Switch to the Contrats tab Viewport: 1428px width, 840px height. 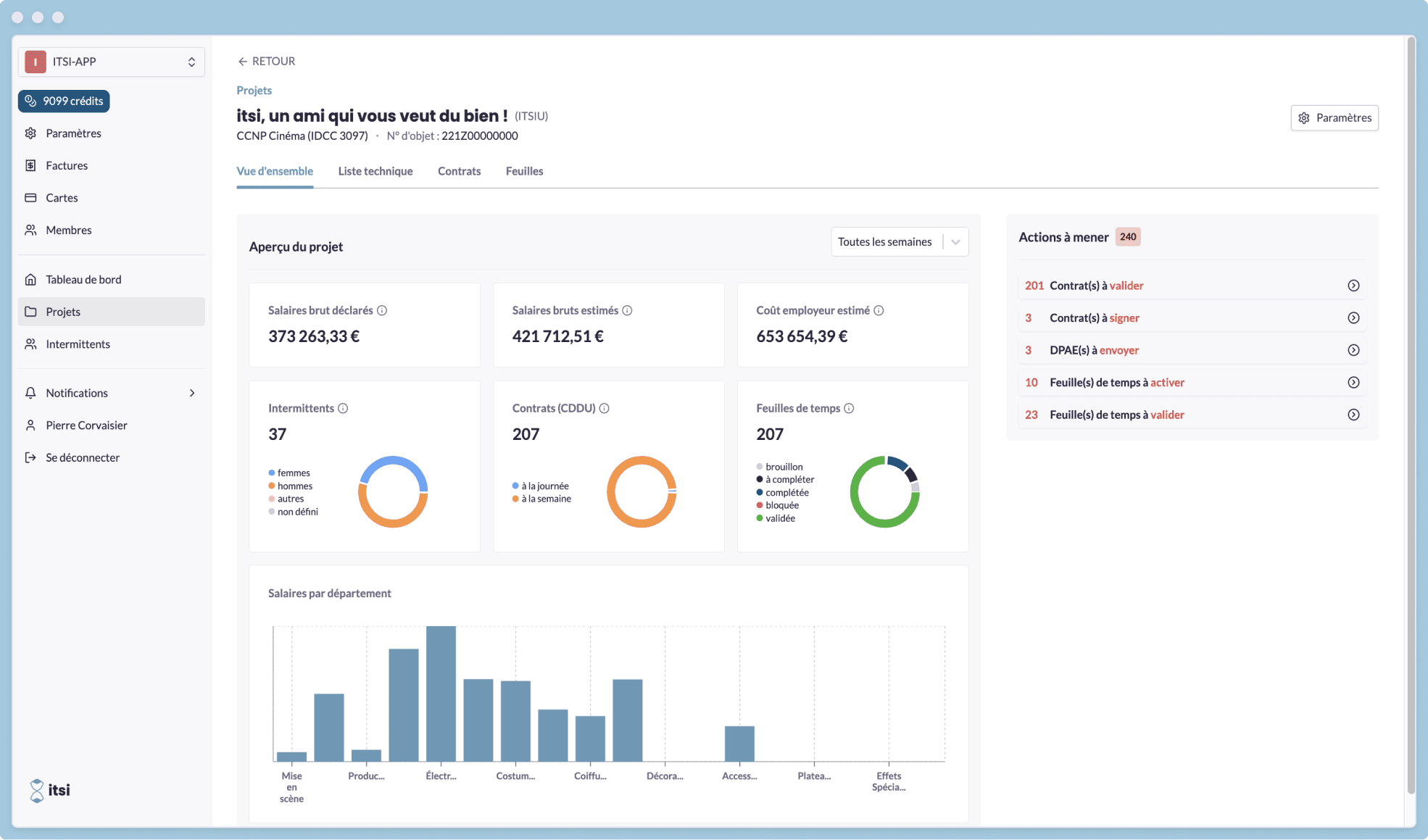(x=459, y=171)
